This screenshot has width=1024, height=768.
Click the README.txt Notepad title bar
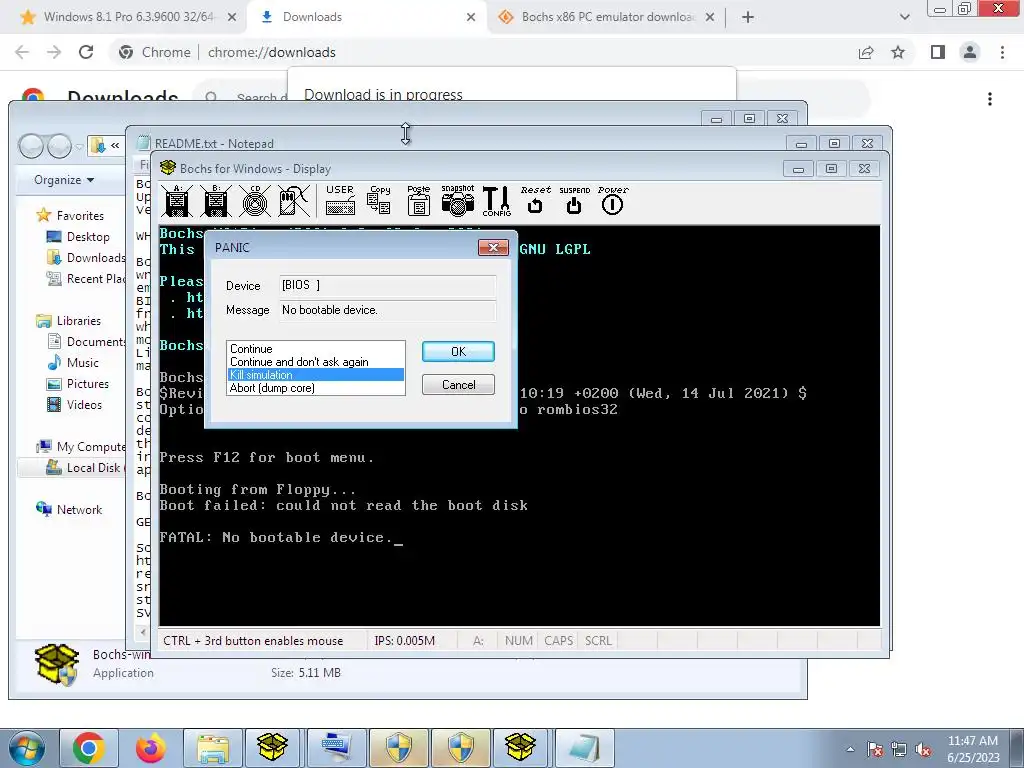[x=457, y=144]
